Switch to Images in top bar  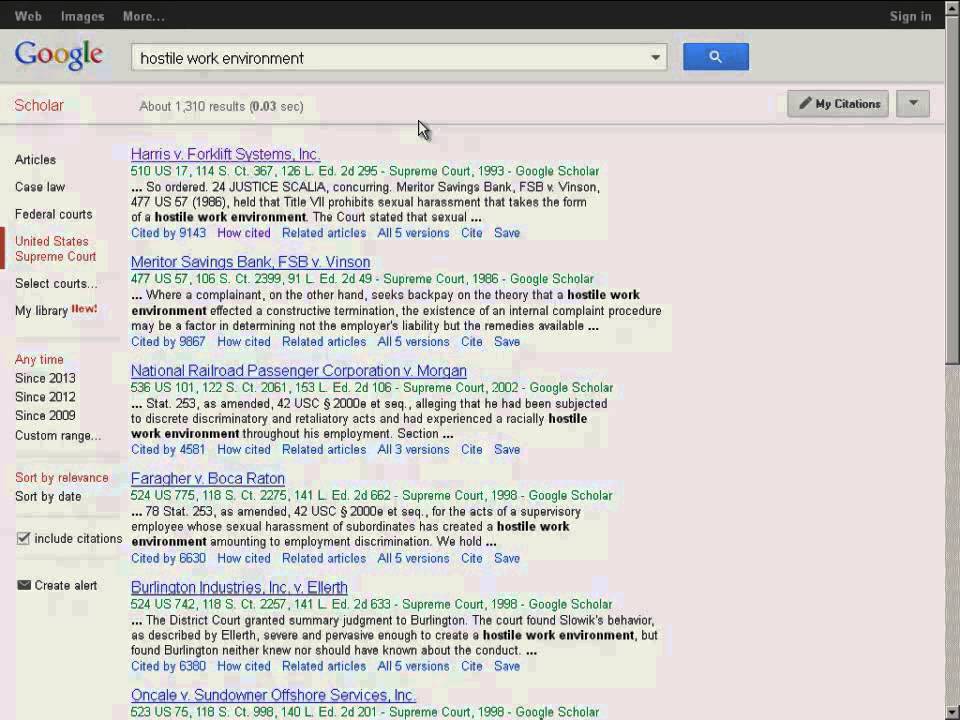[83, 16]
